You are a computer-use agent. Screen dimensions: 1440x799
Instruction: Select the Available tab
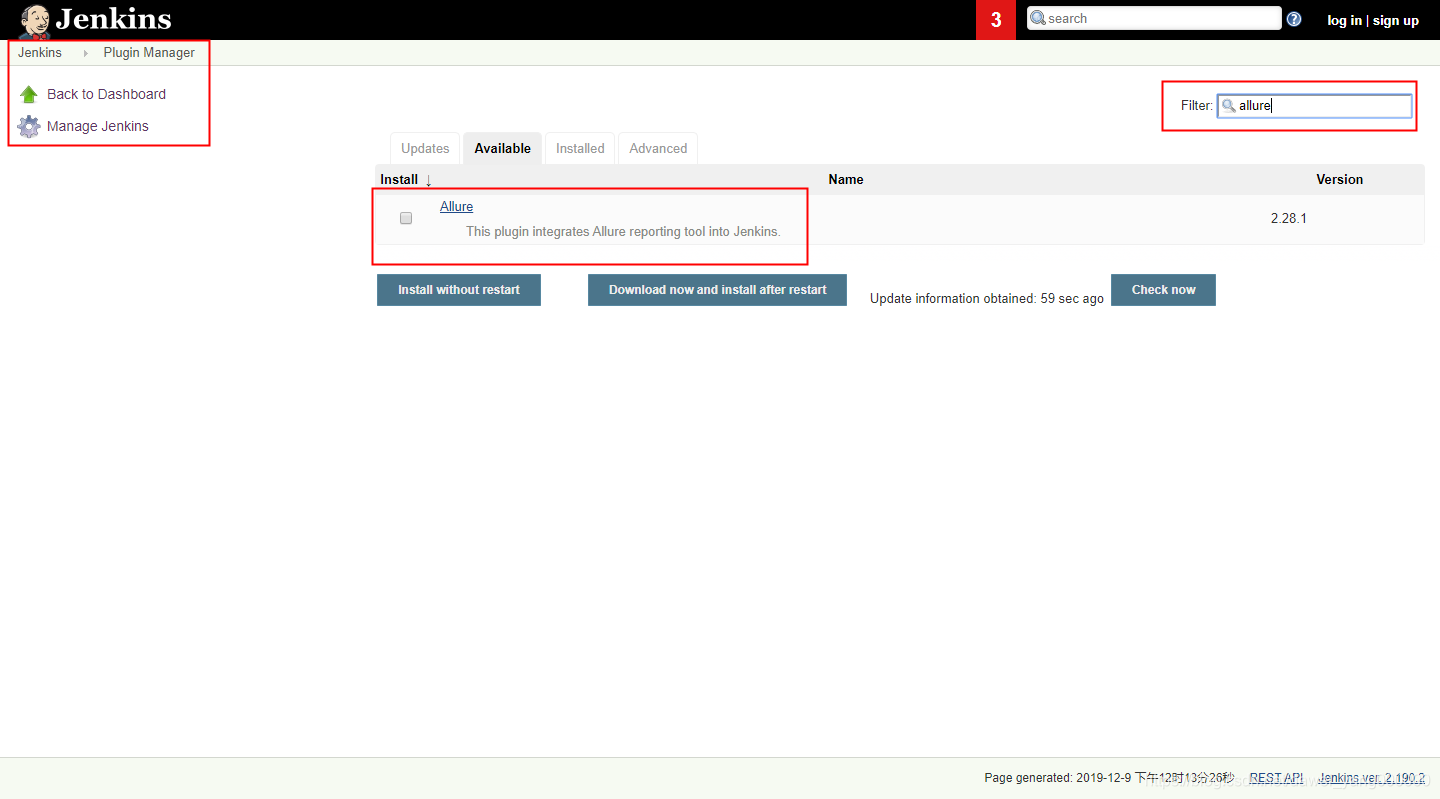pos(502,148)
